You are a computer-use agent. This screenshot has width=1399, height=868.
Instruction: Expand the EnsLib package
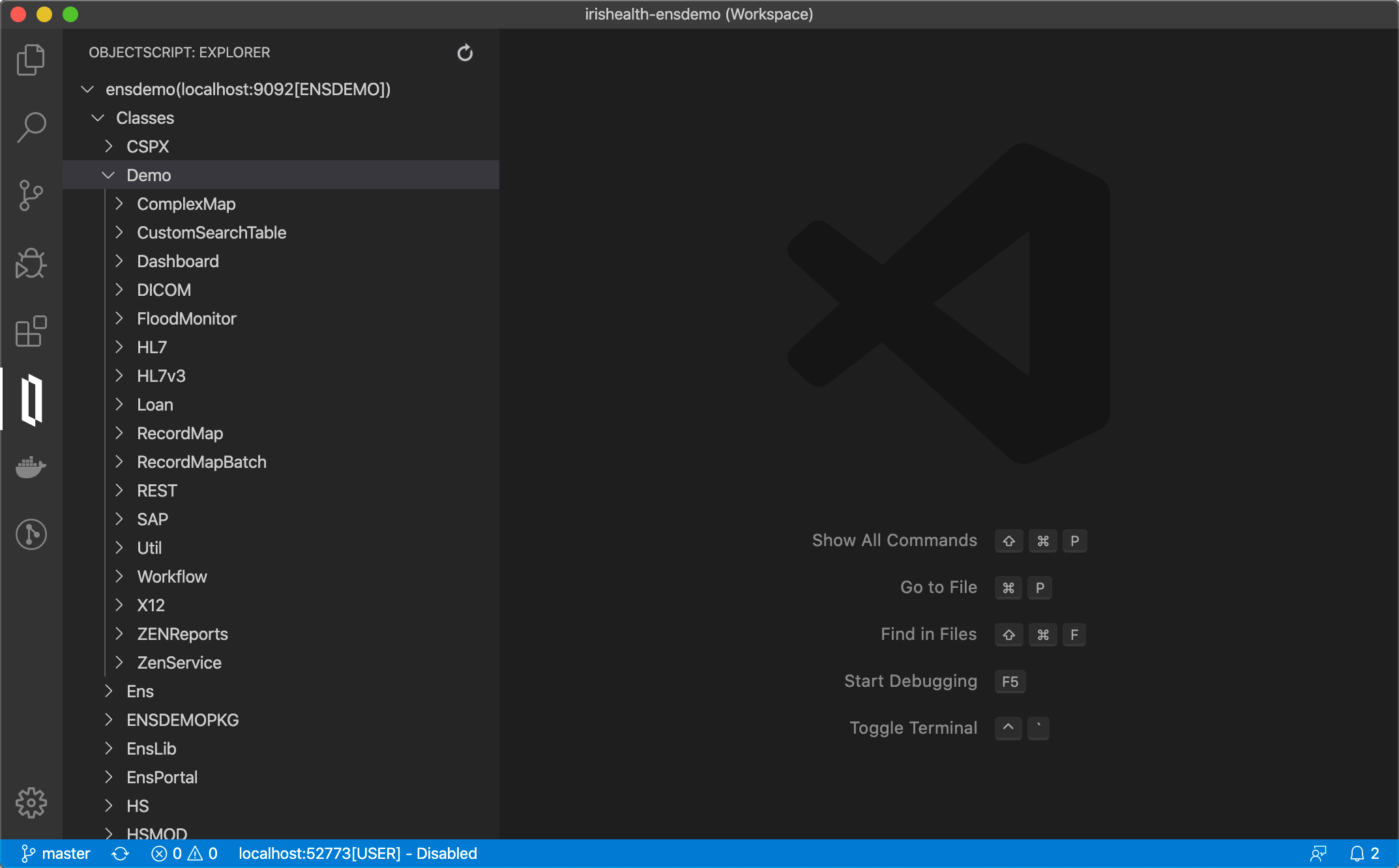[108, 749]
